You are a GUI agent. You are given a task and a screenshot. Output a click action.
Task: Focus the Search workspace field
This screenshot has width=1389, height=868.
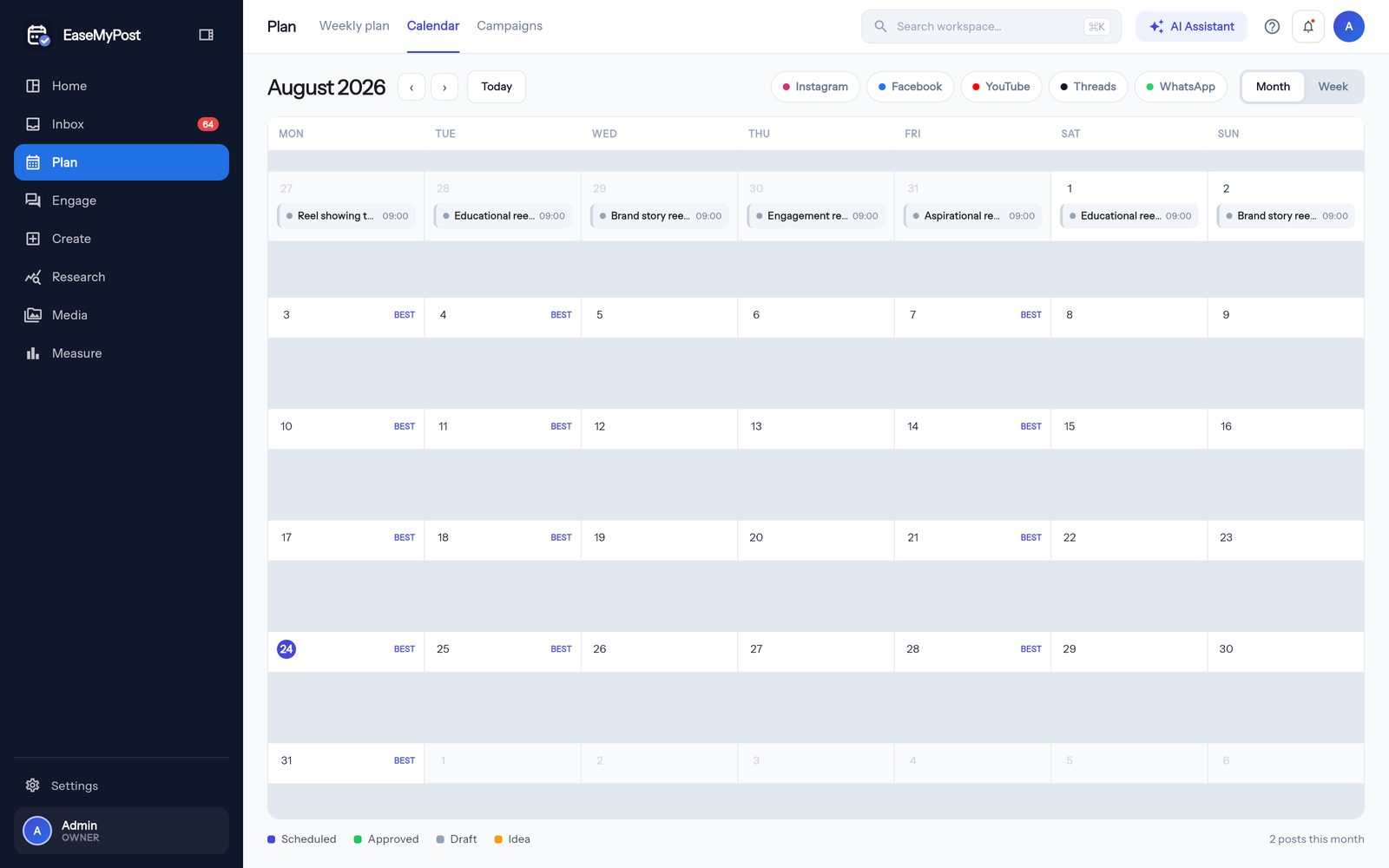click(991, 26)
